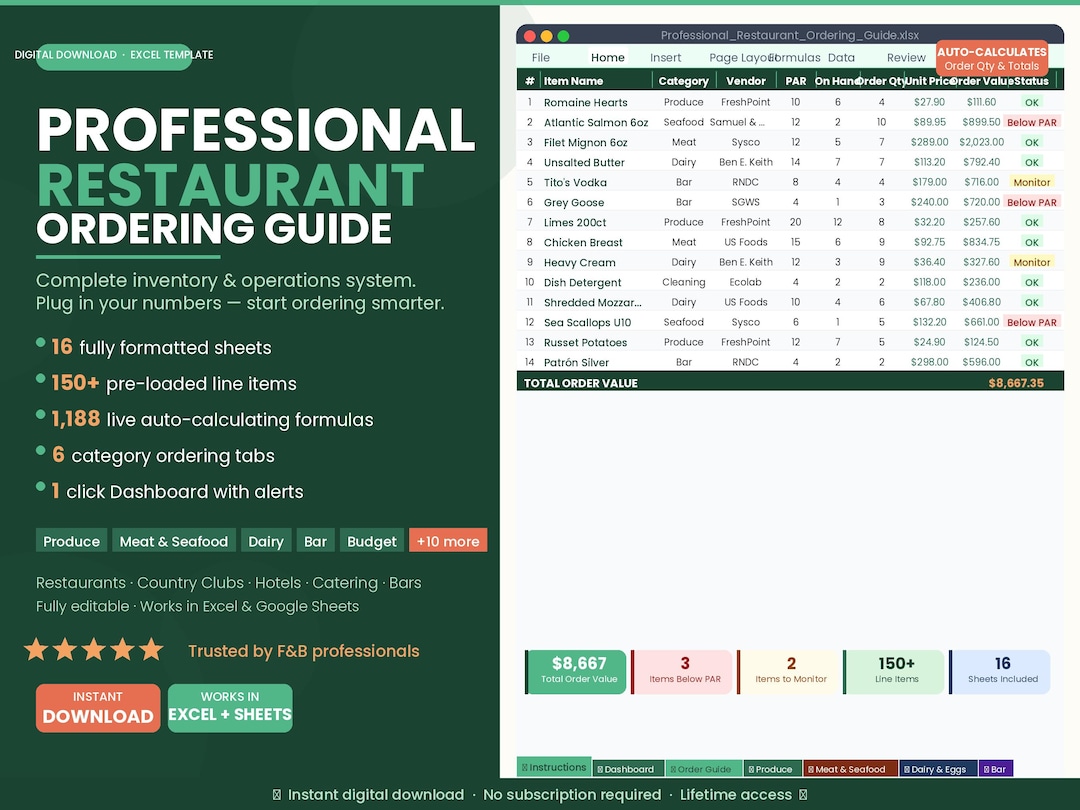Select the Ecolab vendor cell
The width and height of the screenshot is (1080, 810).
coord(745,282)
